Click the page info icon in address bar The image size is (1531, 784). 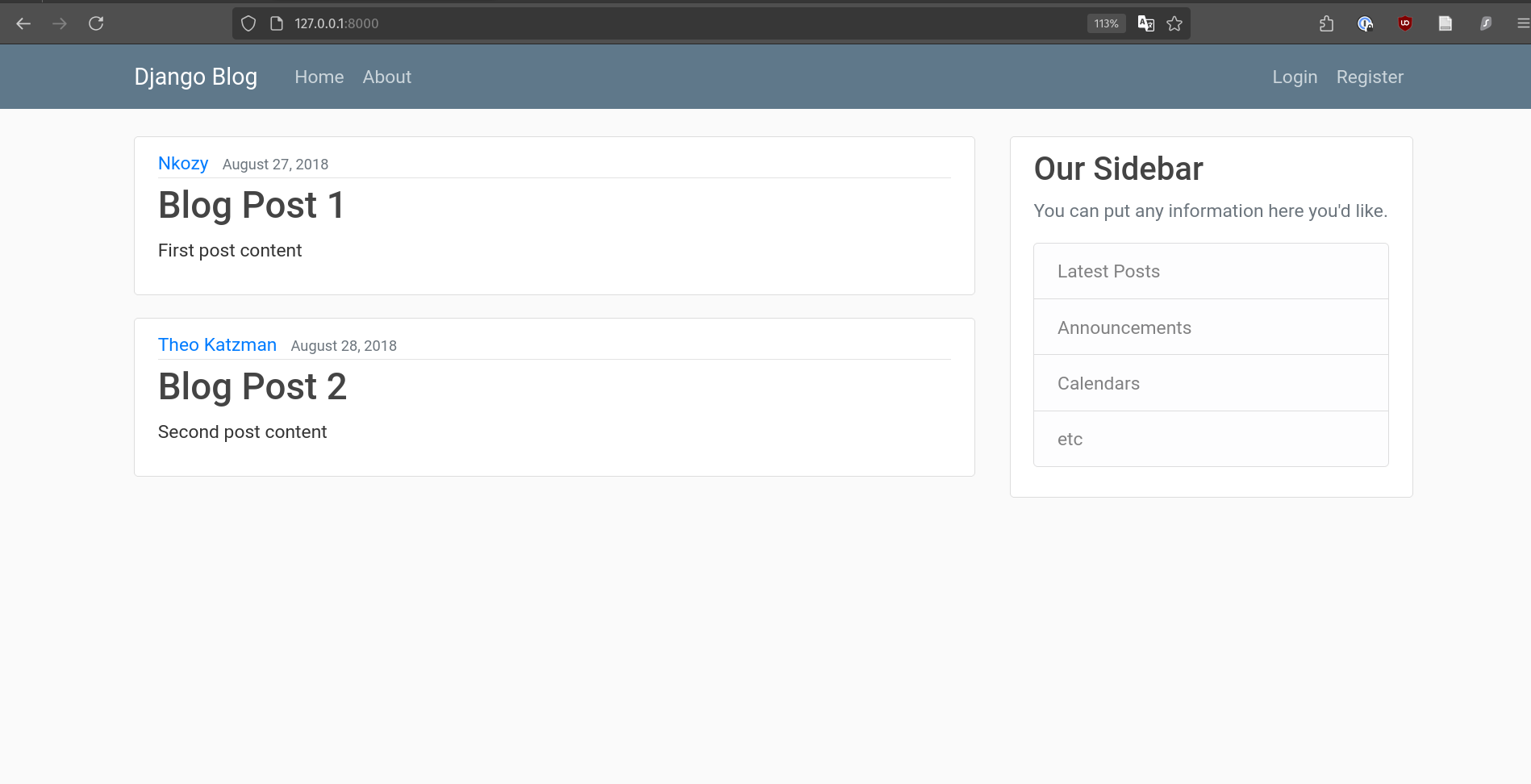coord(277,23)
